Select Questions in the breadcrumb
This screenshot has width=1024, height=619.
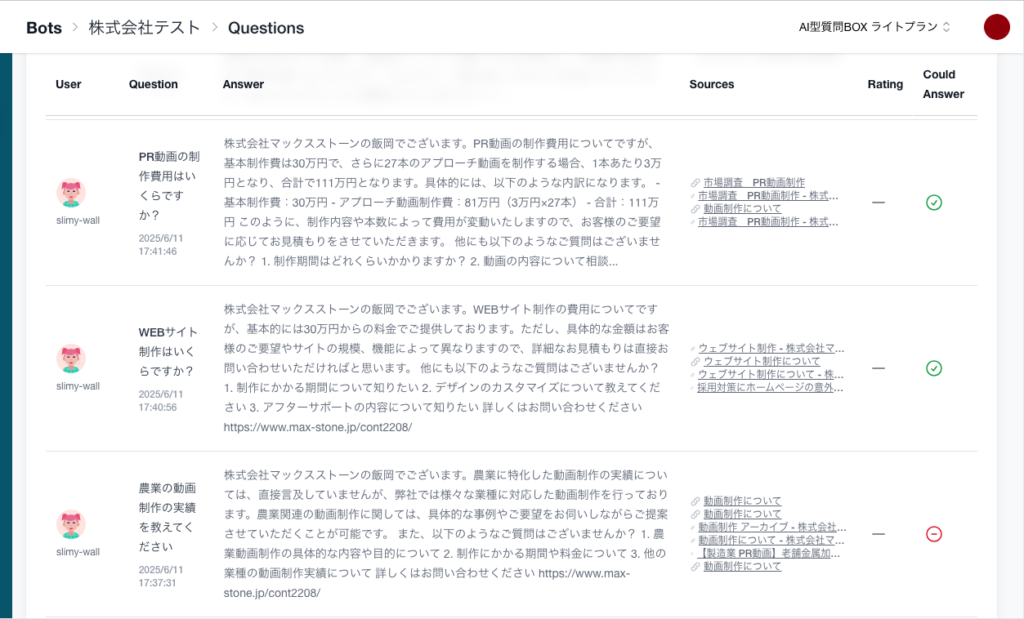[x=266, y=28]
